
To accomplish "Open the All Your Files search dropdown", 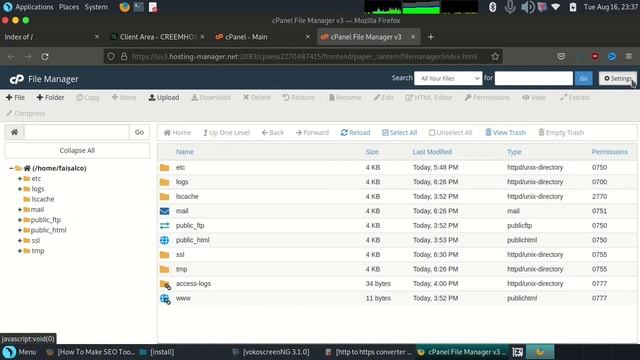I will click(x=448, y=78).
